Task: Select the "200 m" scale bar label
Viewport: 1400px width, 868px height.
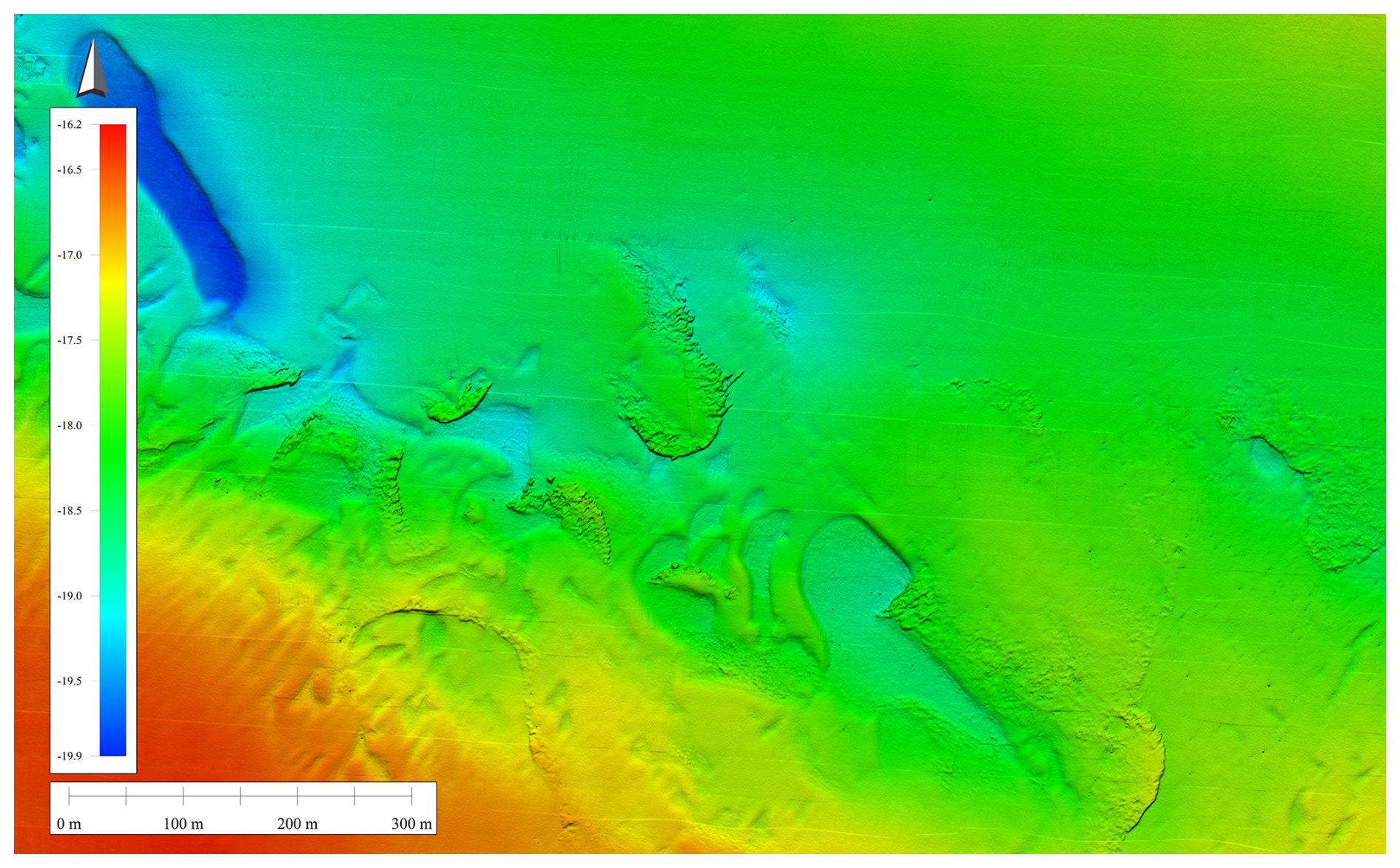Action: tap(297, 824)
